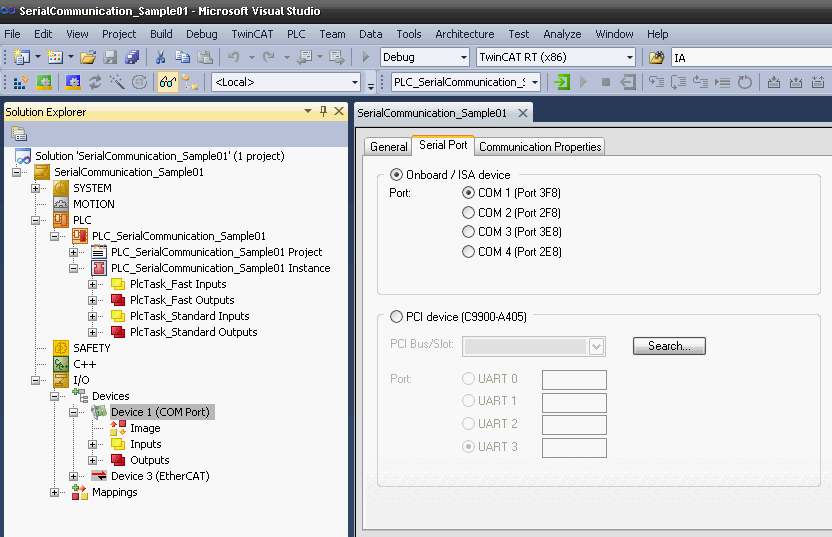Select COM 2 (Port 2F8) radio button
This screenshot has width=832, height=537.
(469, 212)
